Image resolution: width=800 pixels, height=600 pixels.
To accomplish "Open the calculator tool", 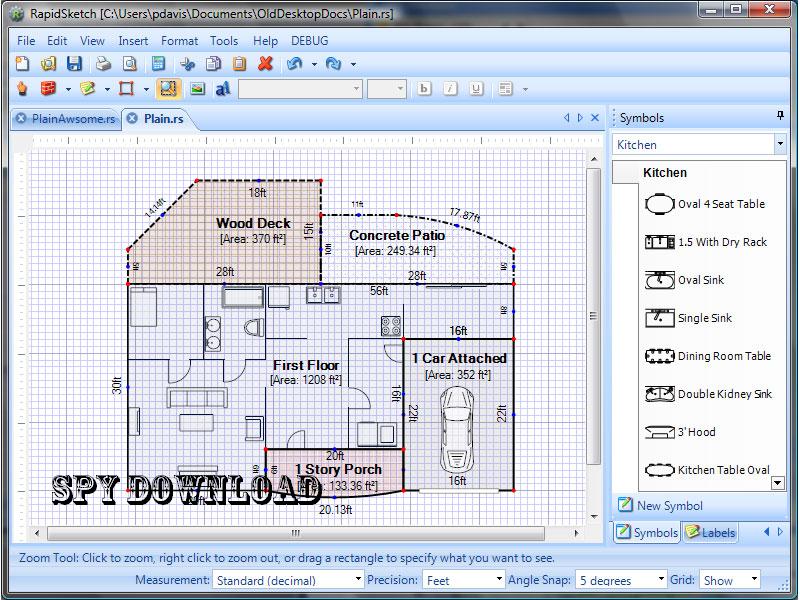I will pos(159,64).
